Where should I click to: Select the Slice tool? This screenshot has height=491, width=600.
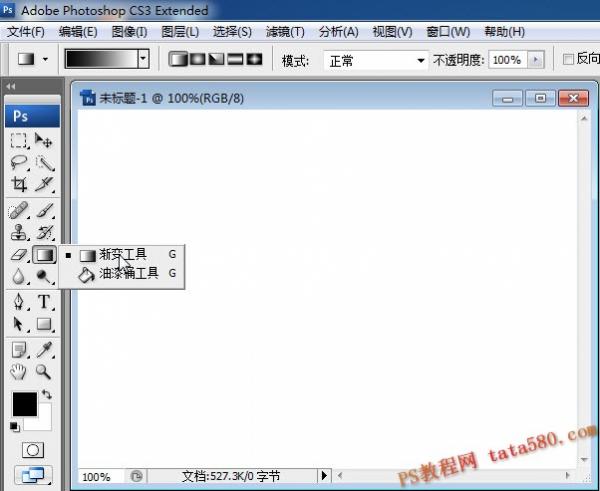tap(44, 184)
